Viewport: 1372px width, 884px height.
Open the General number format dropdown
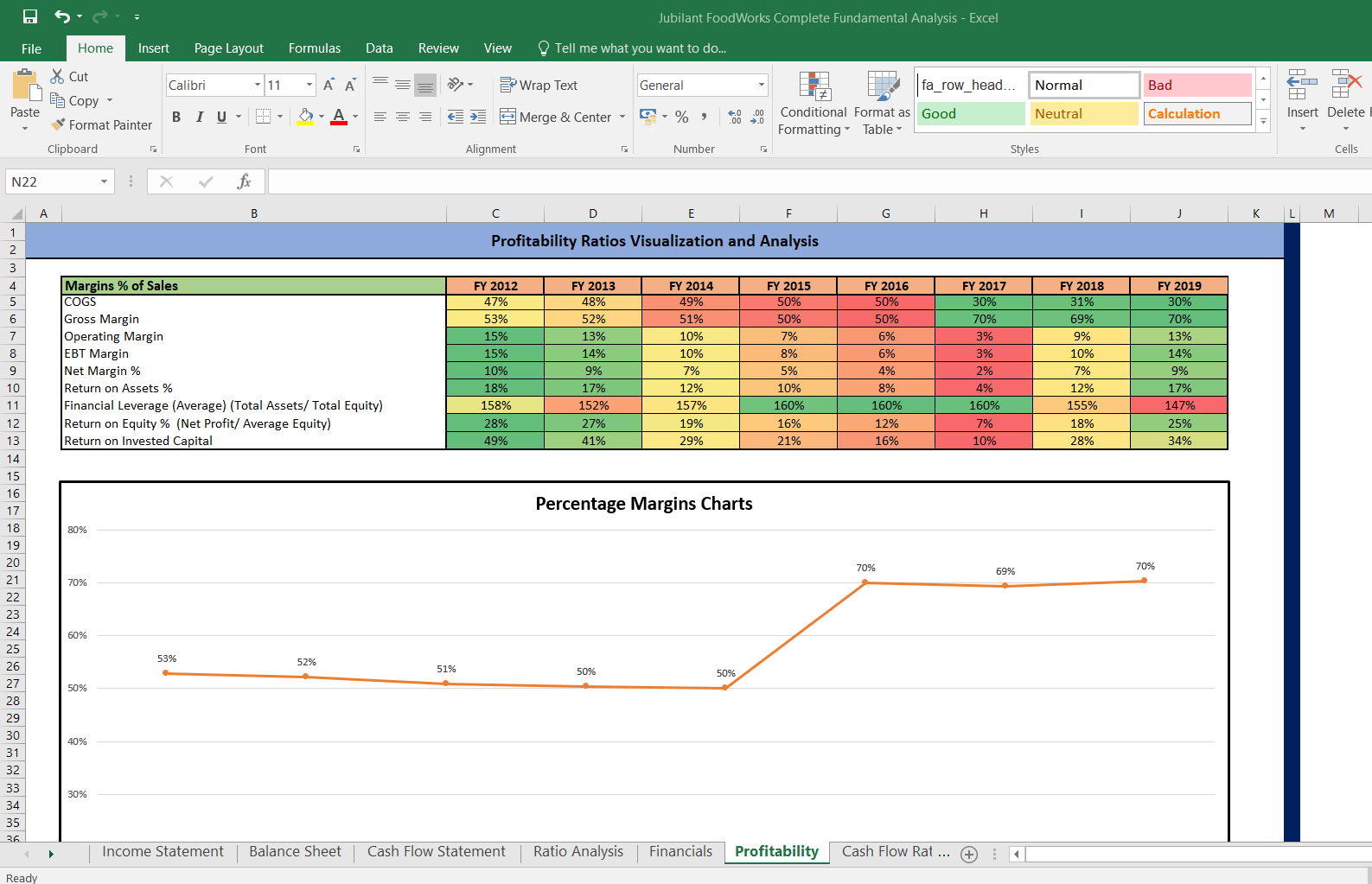point(762,85)
